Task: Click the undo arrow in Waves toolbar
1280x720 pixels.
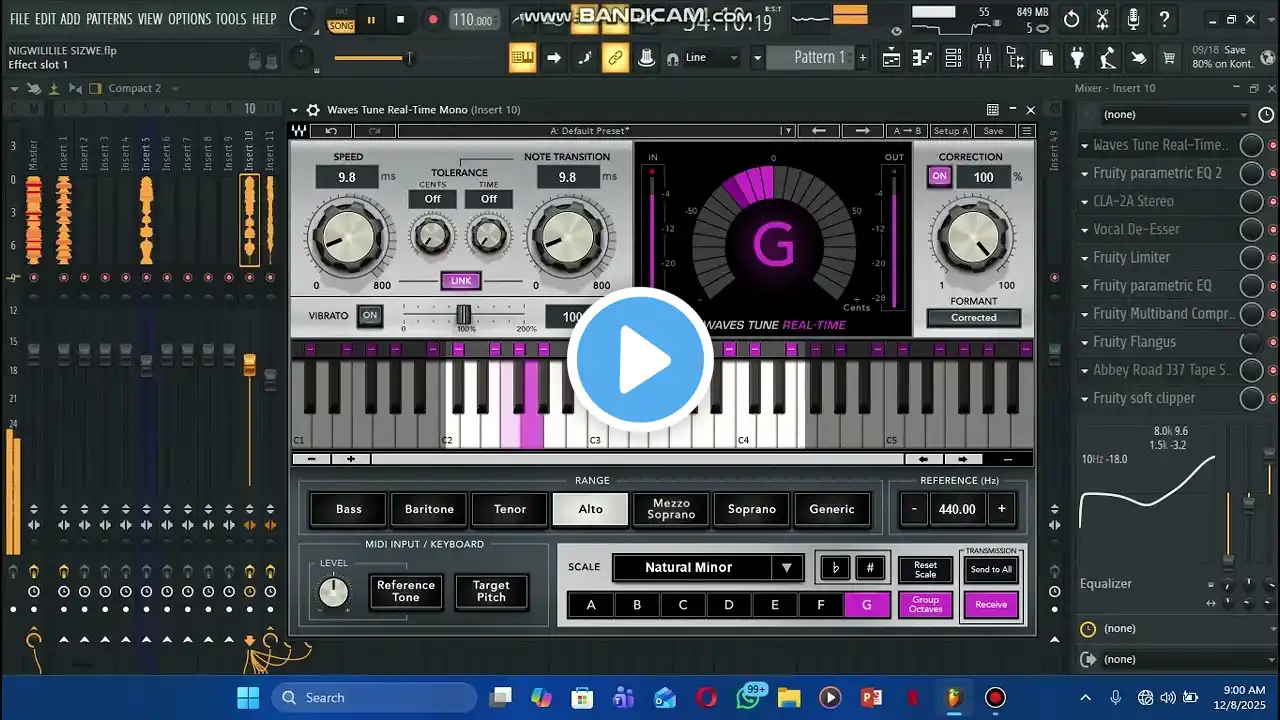Action: (330, 131)
